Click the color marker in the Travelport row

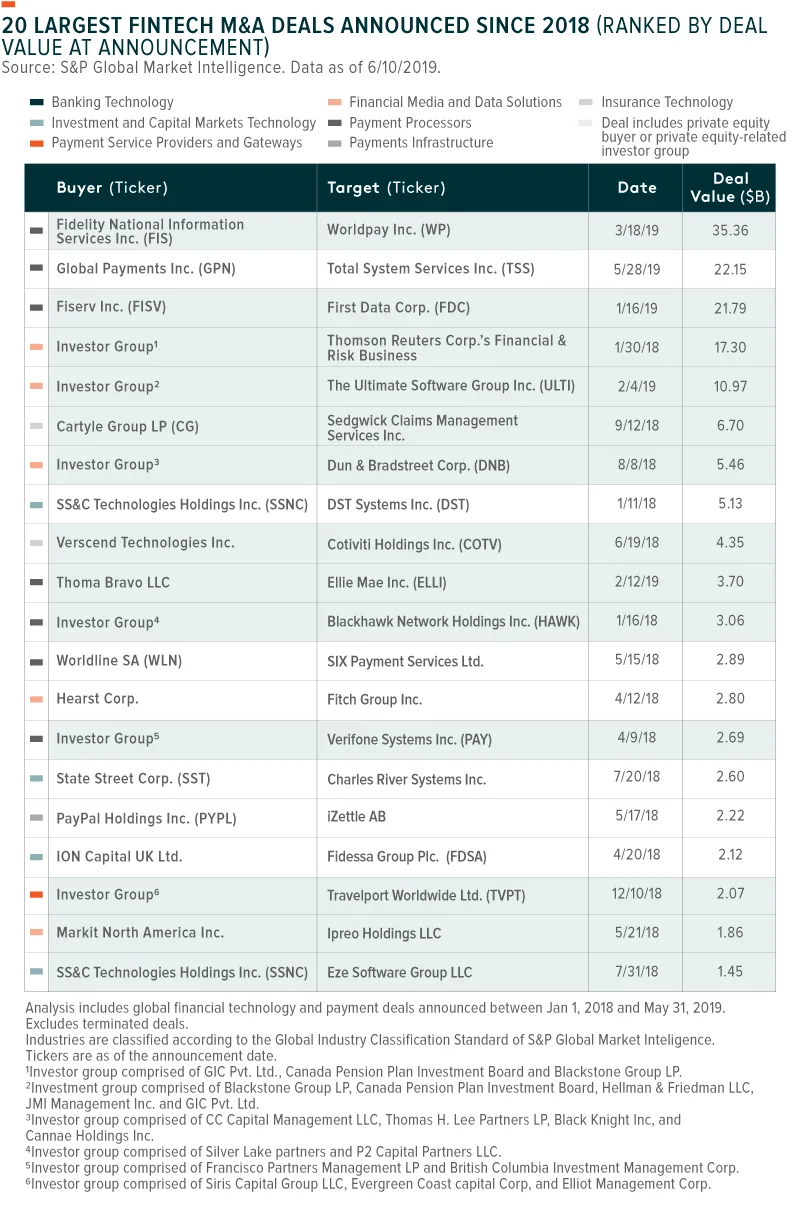click(x=37, y=895)
